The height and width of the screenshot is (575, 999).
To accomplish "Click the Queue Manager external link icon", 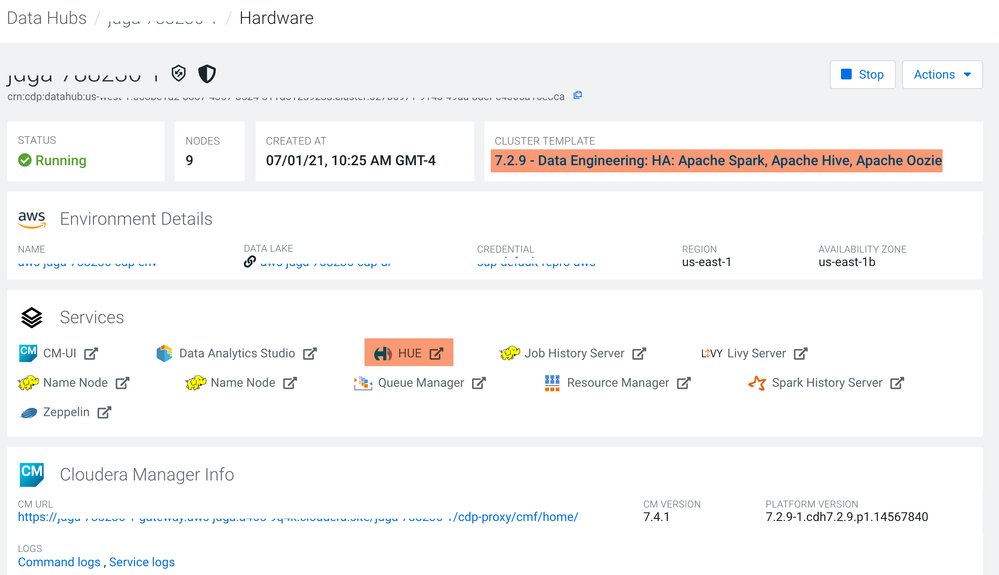I will (479, 383).
